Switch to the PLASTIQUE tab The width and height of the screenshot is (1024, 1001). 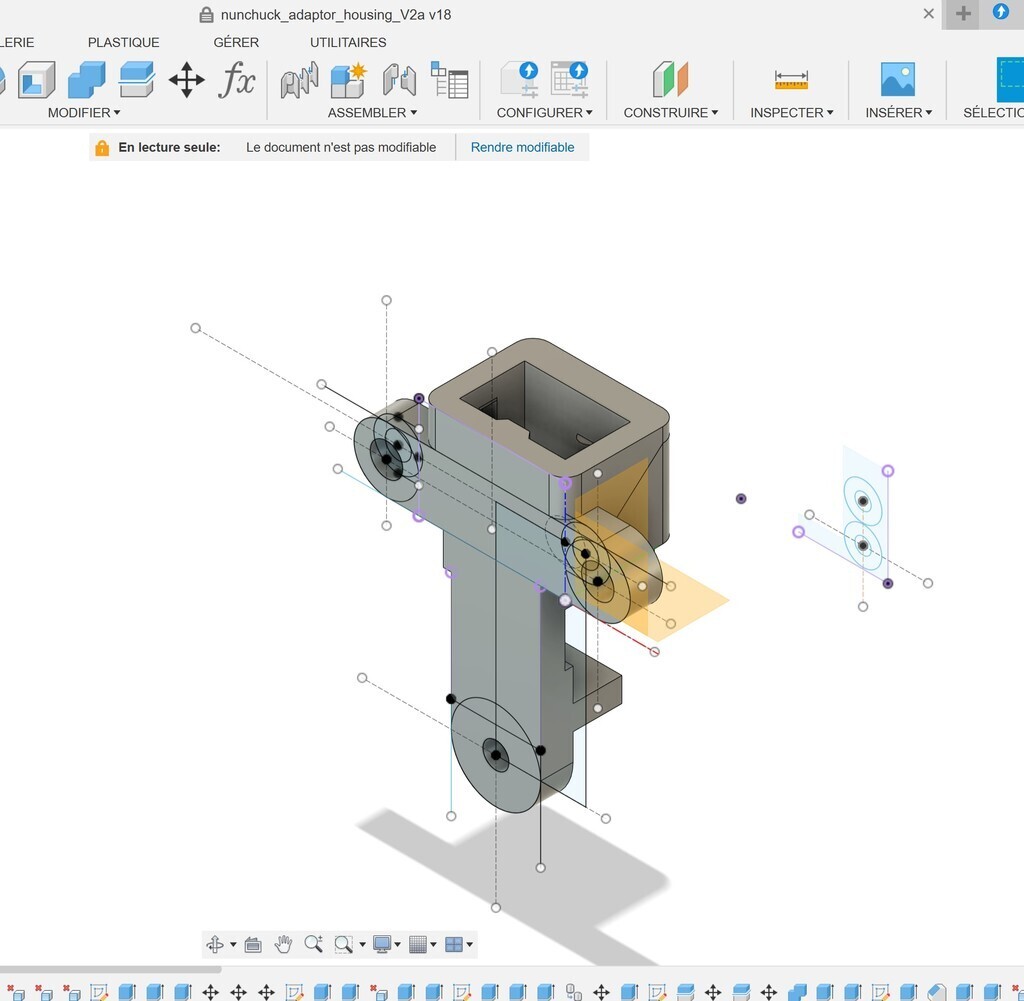point(123,42)
